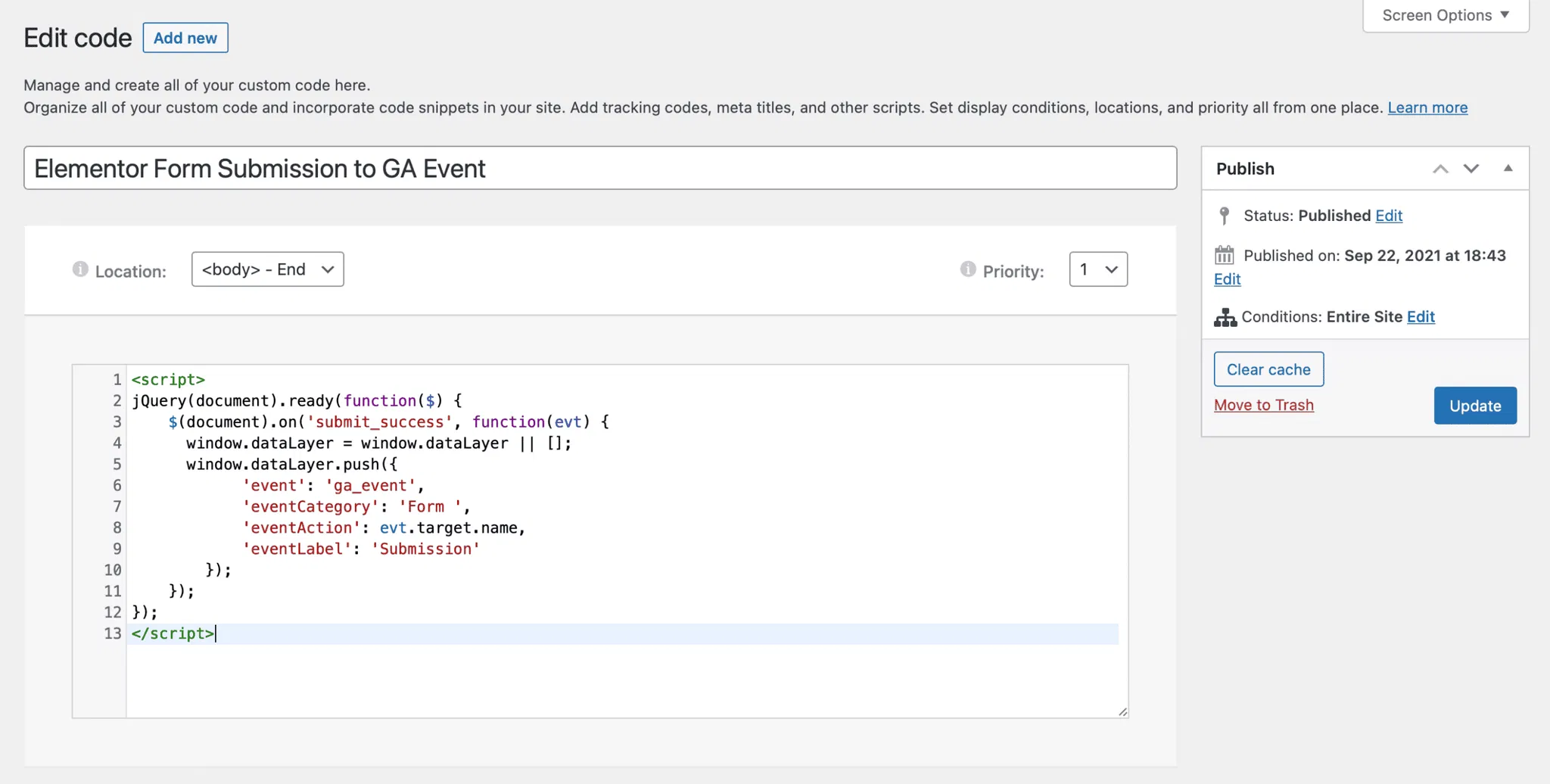The height and width of the screenshot is (784, 1550).
Task: Click 'submit_success' string in code
Action: 379,422
